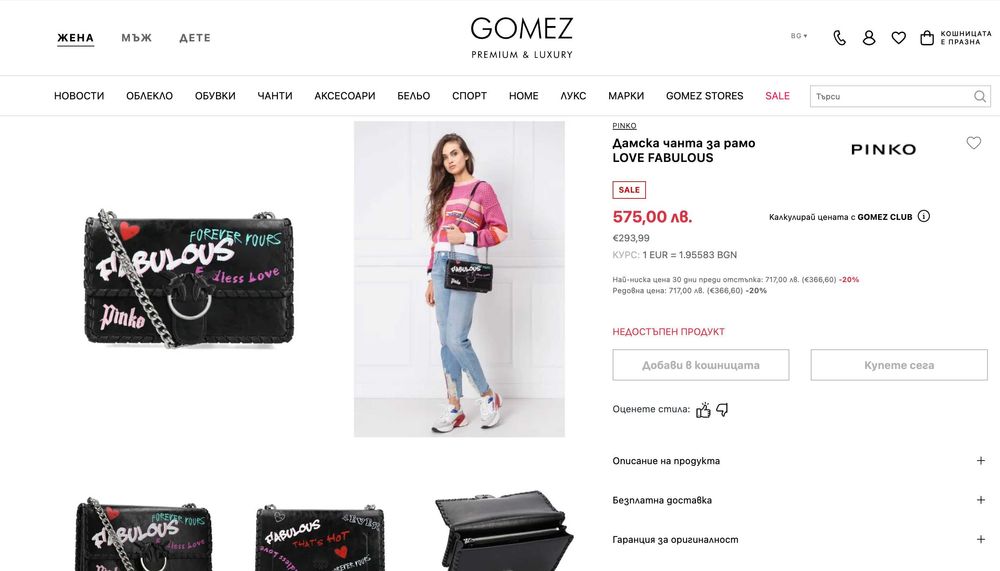1000x571 pixels.
Task: Open the BG language dropdown
Action: click(x=799, y=36)
